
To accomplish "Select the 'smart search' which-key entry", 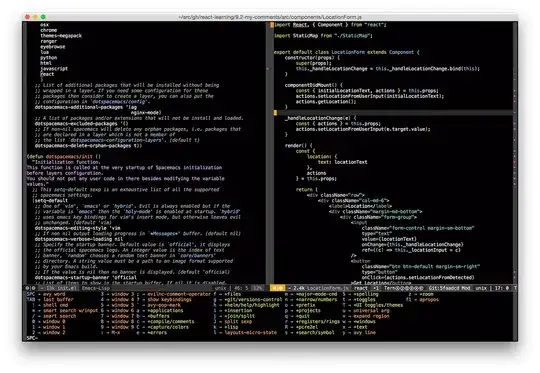I will pos(60,316).
